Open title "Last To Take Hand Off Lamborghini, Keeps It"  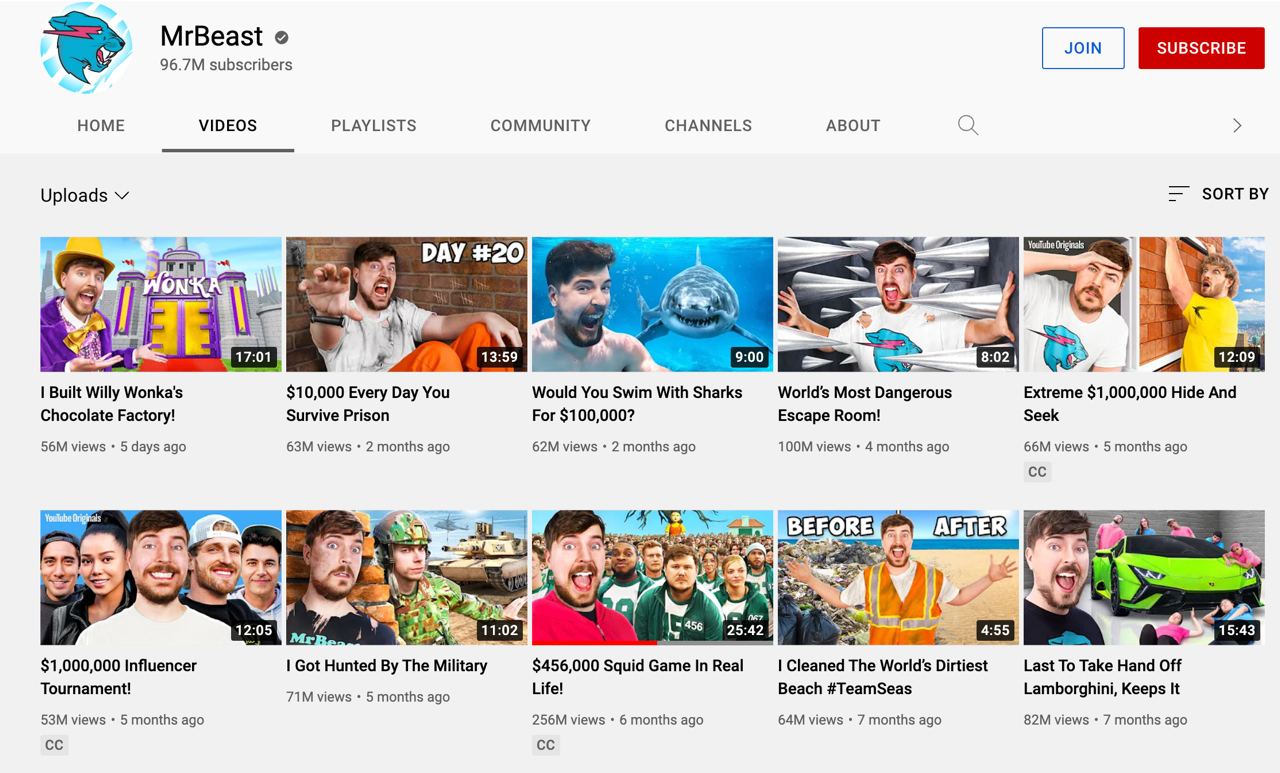click(1103, 677)
